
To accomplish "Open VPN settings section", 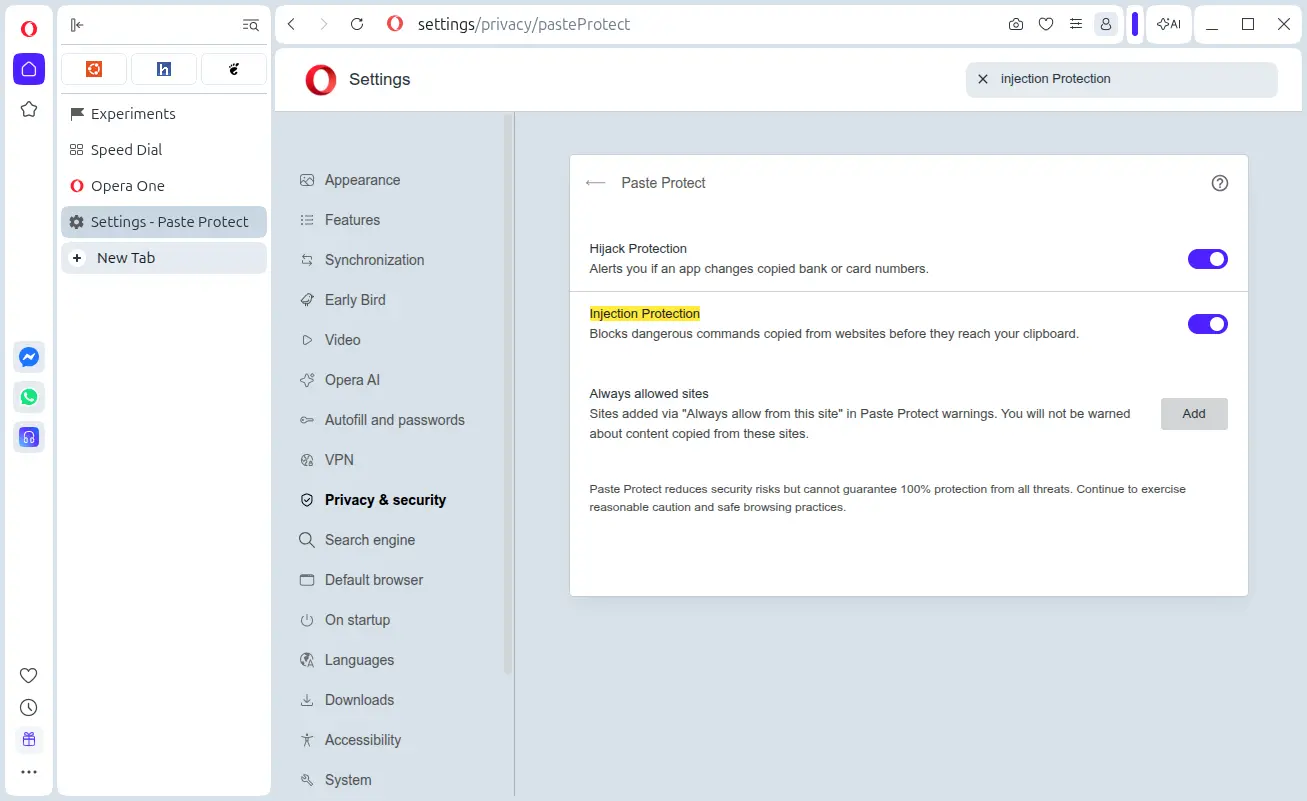I will click(x=327, y=460).
